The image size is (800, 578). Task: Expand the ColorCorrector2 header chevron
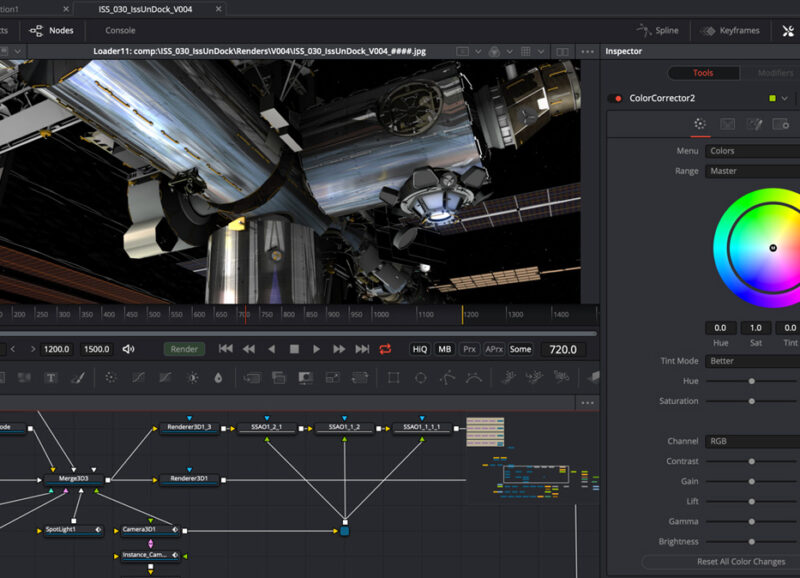tap(785, 98)
